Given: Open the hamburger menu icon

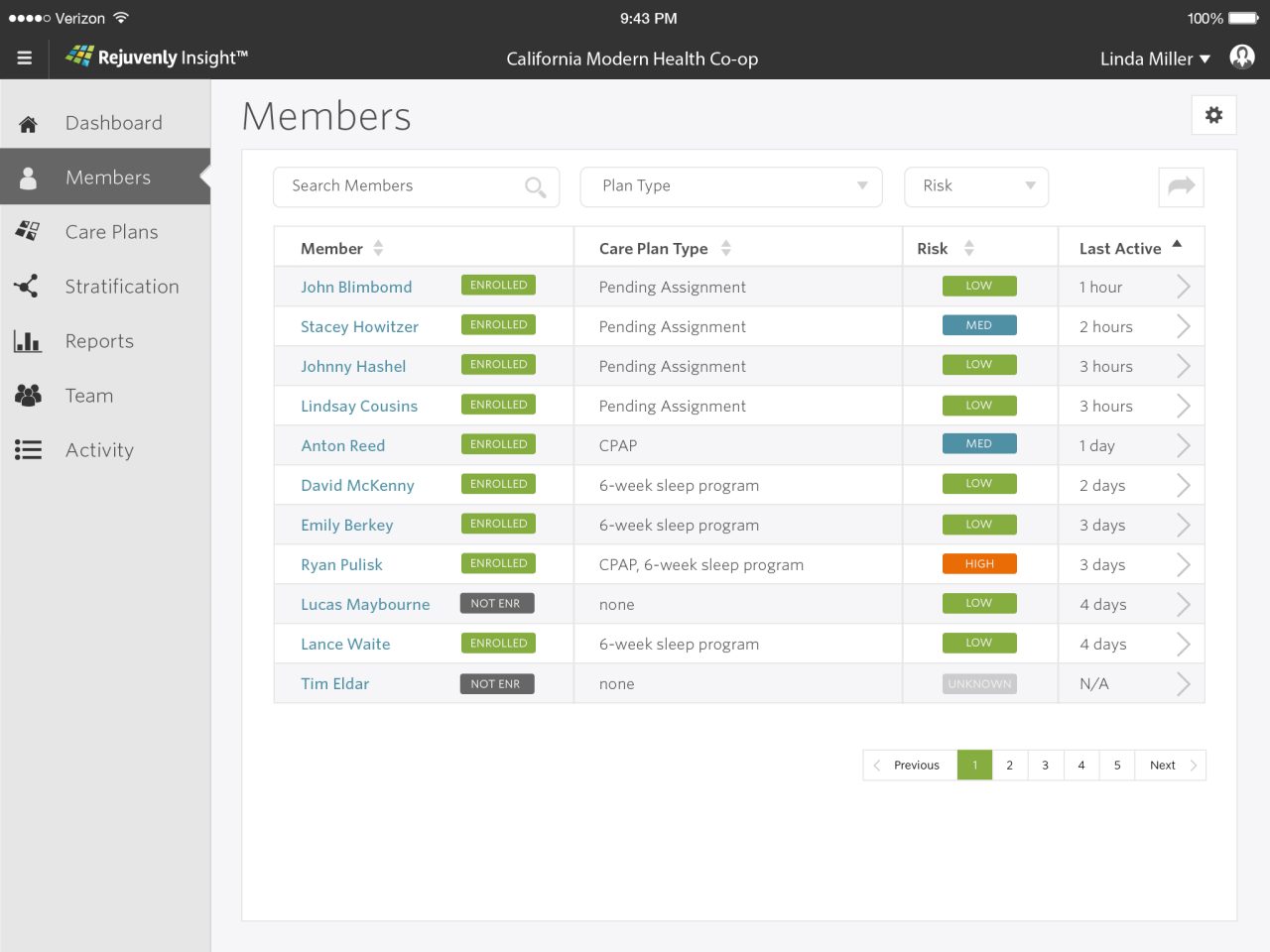Looking at the screenshot, I should click(25, 59).
